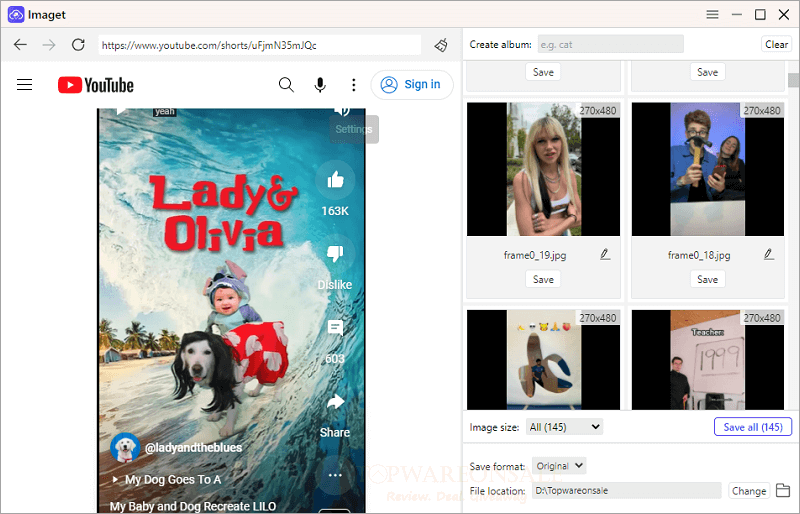The width and height of the screenshot is (800, 514).
Task: Open the Image size dropdown
Action: 564,427
